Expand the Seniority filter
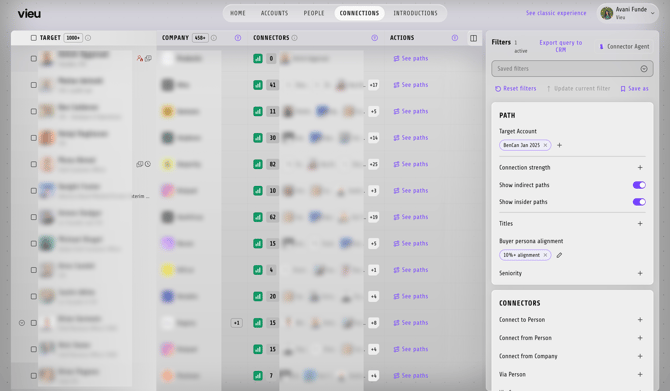 click(x=640, y=273)
